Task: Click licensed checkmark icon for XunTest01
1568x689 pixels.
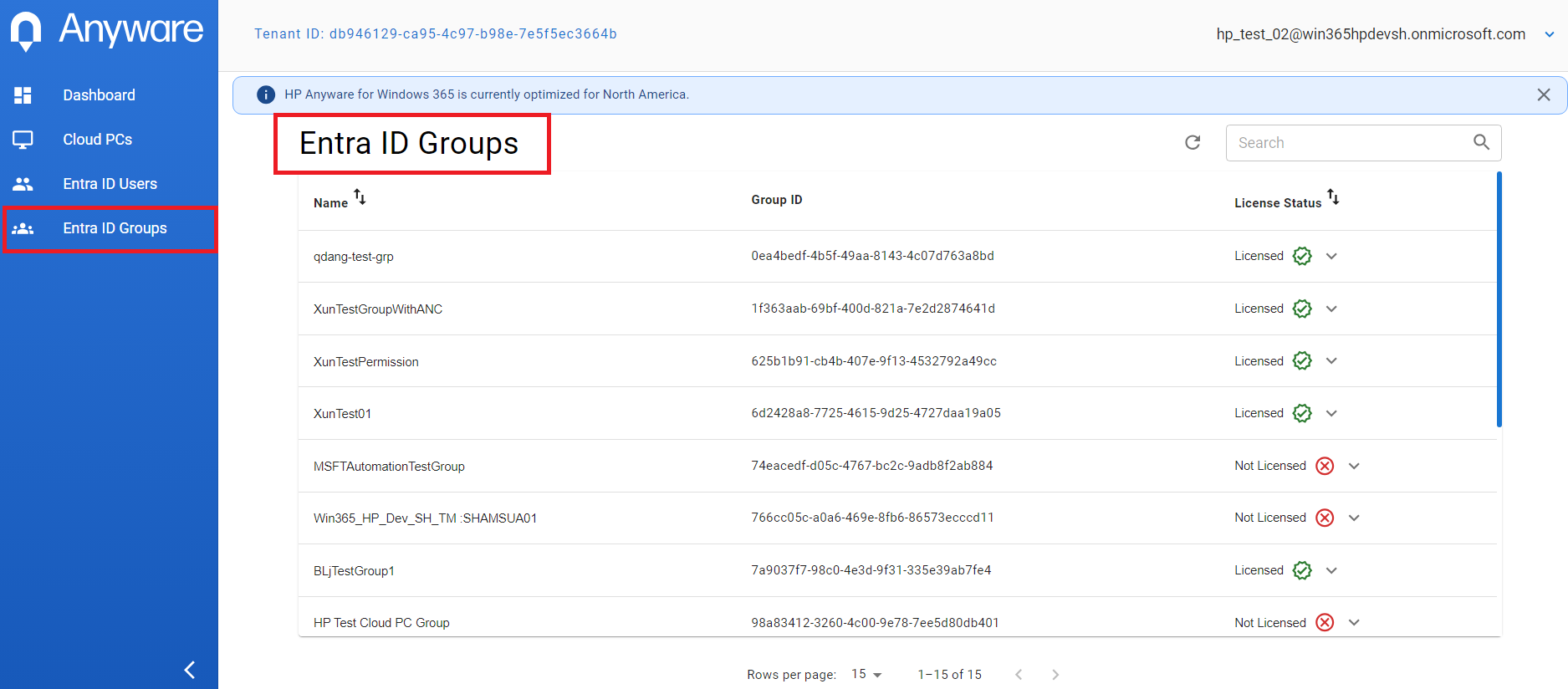Action: 1302,413
